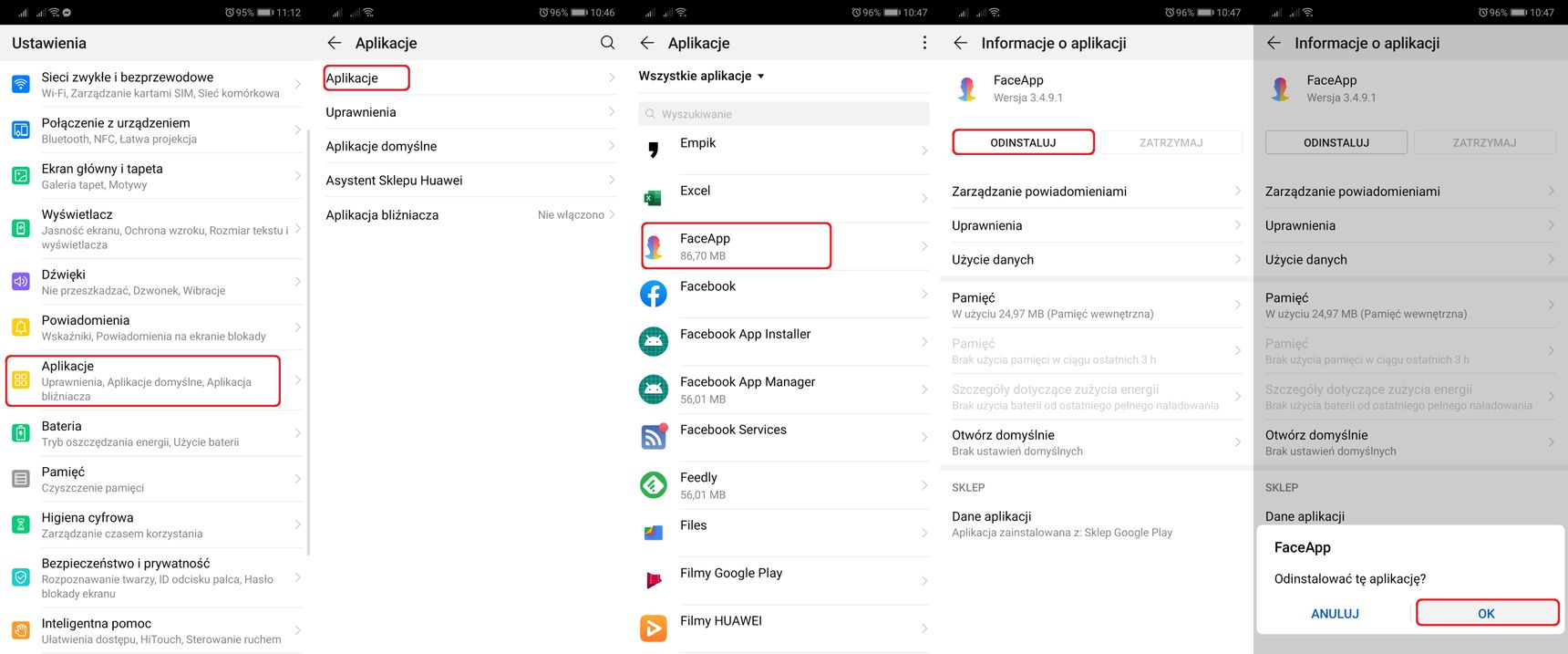The height and width of the screenshot is (654, 1568).
Task: Tap the Bezpieczeństwo i prywatność shield icon
Action: [20, 577]
